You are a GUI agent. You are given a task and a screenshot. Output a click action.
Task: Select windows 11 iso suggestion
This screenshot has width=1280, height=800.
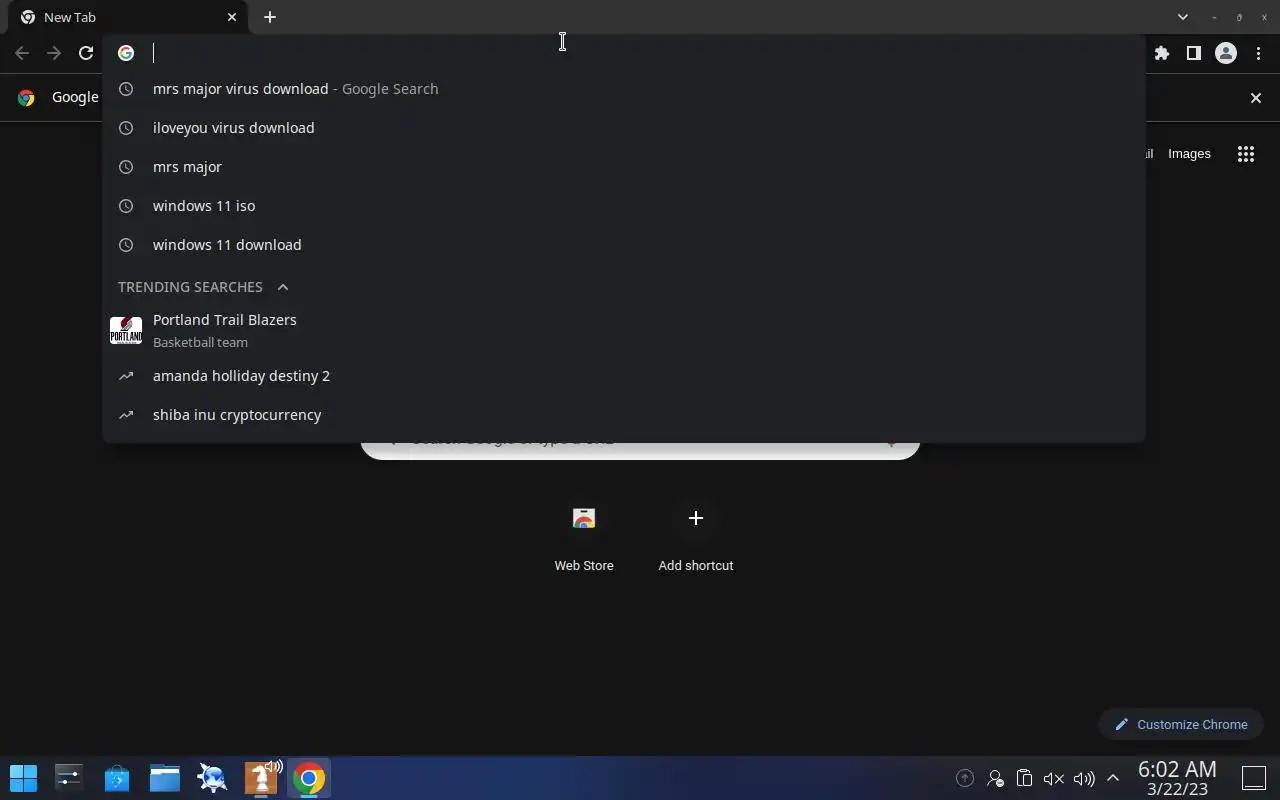click(624, 206)
